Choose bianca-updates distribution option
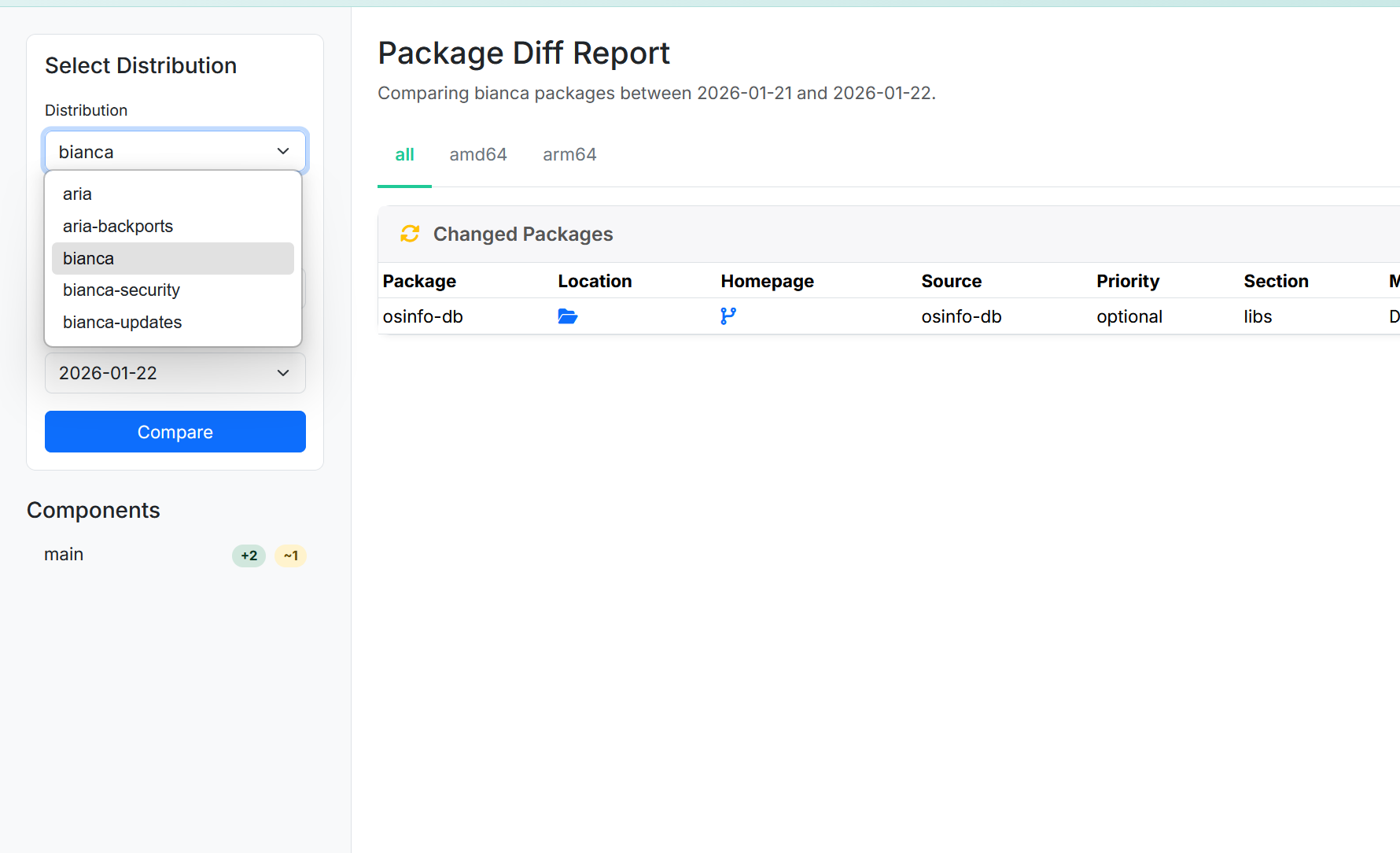 pyautogui.click(x=122, y=323)
